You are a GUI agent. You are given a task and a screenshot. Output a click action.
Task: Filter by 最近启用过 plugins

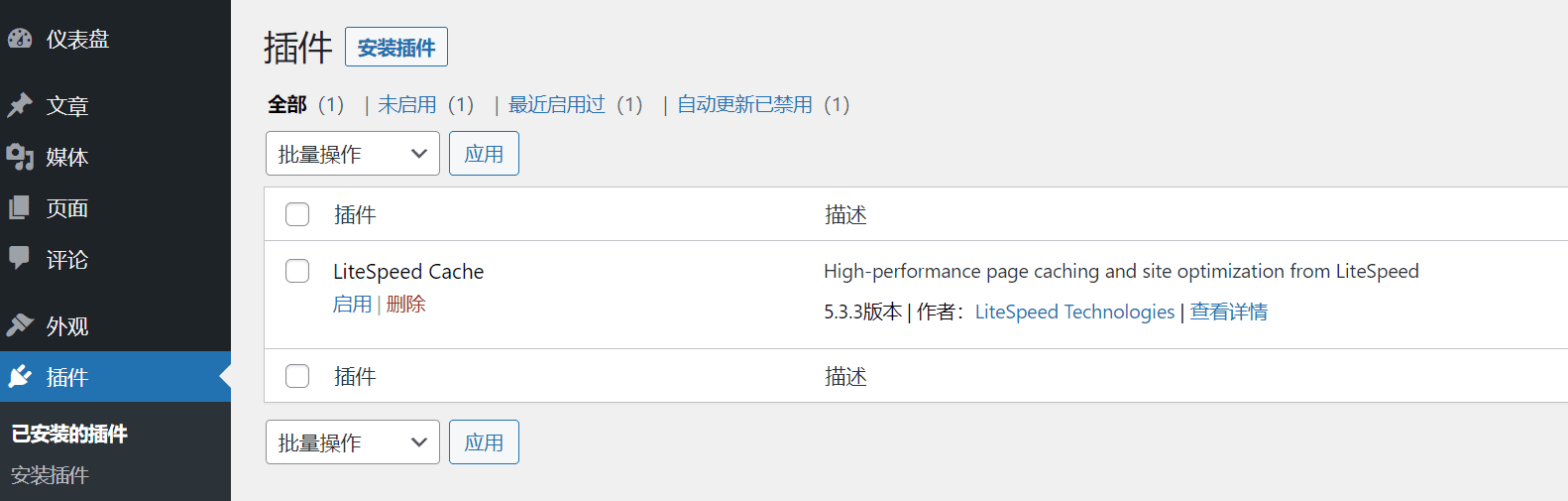557,104
